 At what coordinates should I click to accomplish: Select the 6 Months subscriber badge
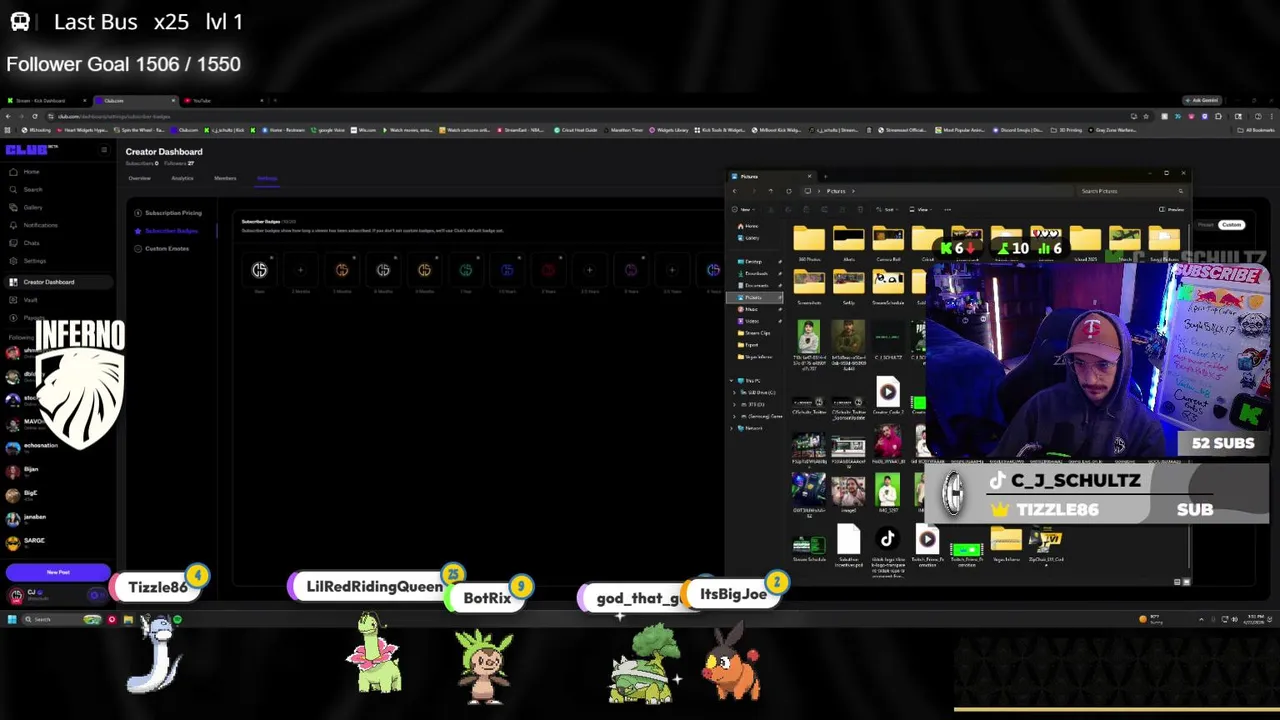[x=383, y=270]
